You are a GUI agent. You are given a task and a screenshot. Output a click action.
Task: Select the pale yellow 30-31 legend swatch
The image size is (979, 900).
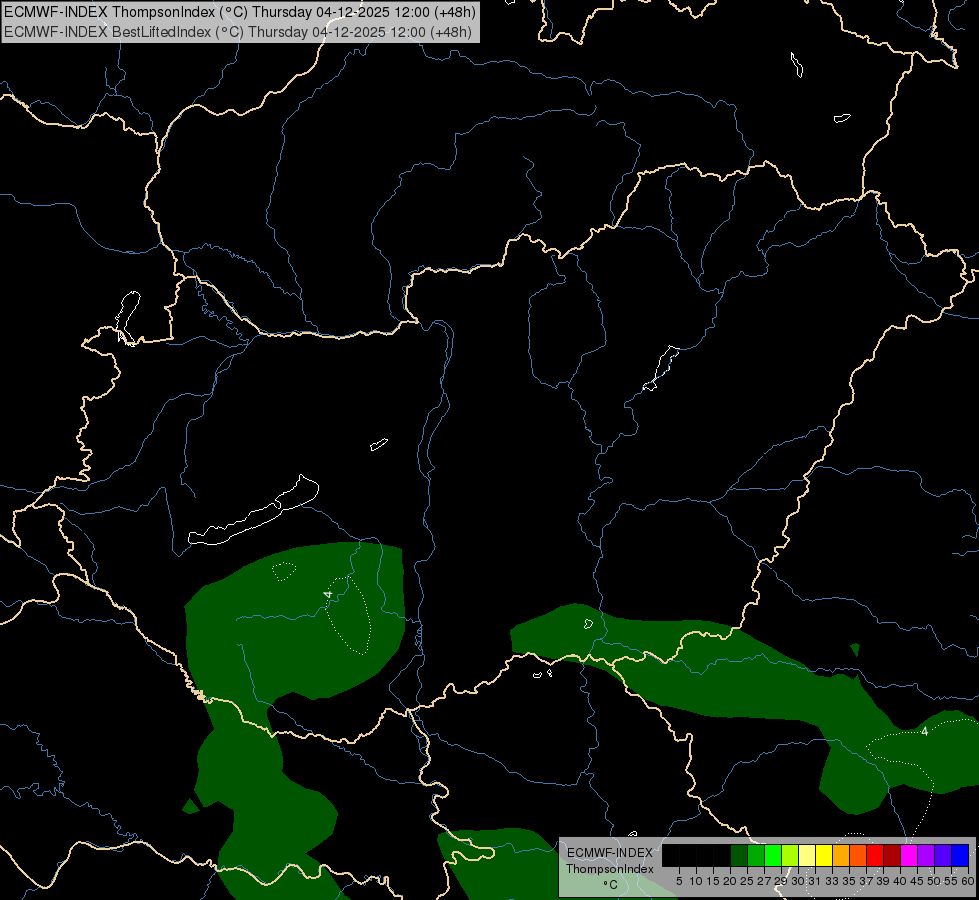tap(807, 856)
